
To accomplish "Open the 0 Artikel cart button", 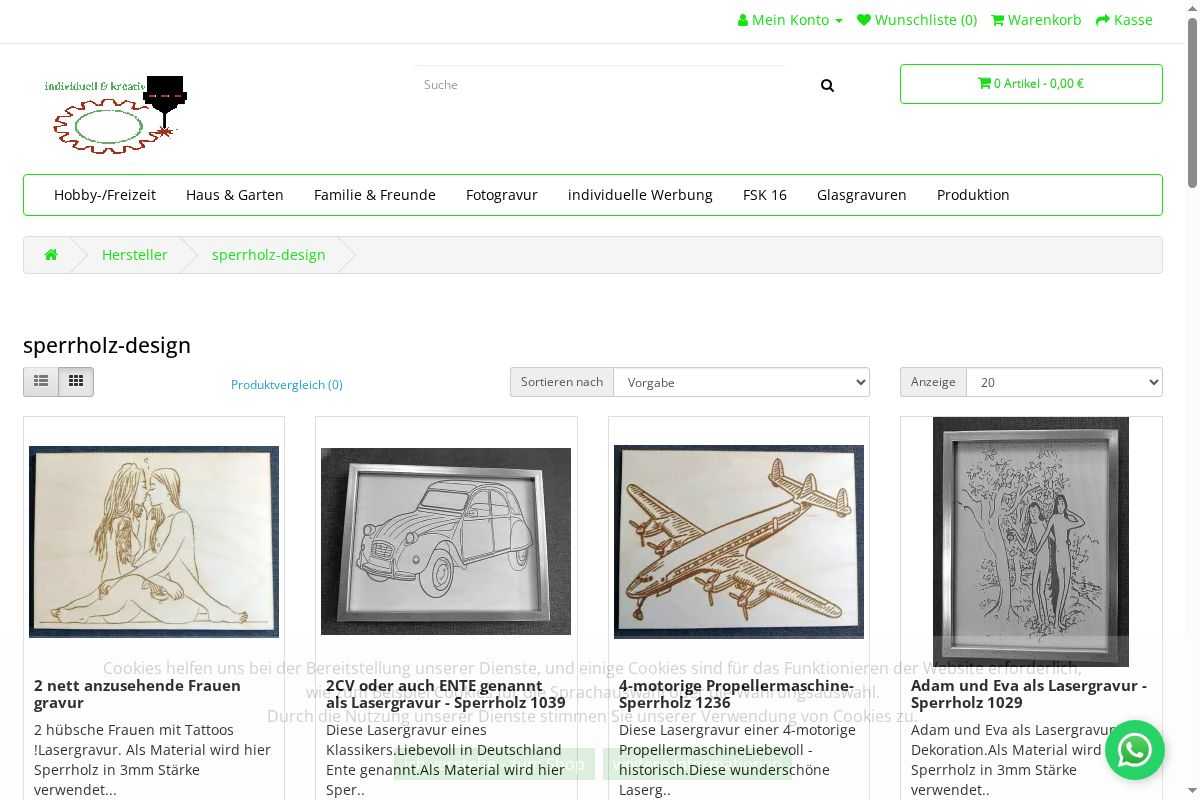I will point(1030,84).
